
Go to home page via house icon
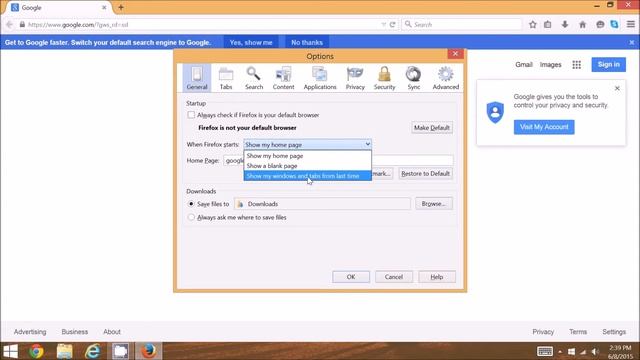[582, 24]
